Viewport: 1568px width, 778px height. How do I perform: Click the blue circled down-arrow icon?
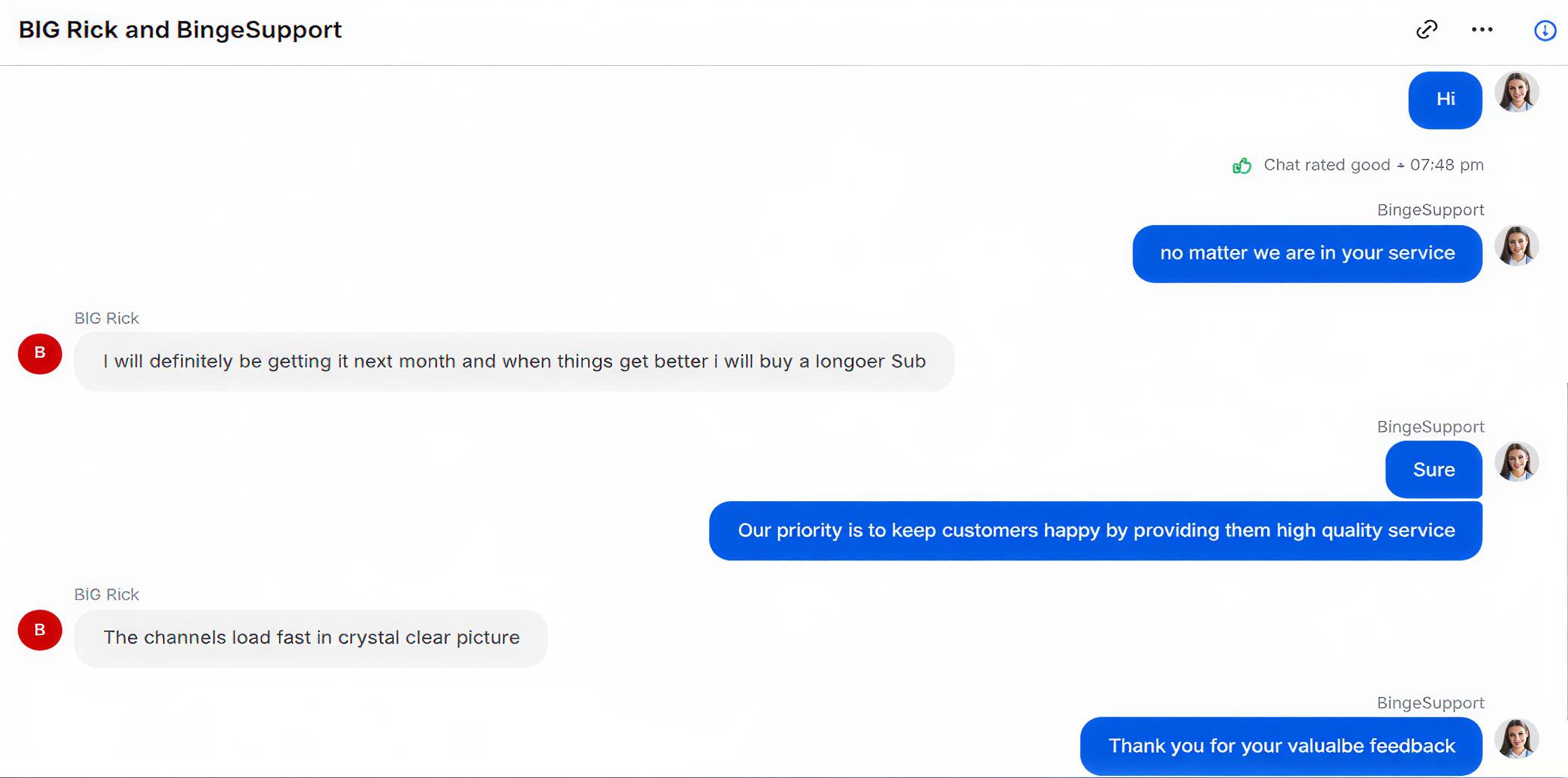pyautogui.click(x=1545, y=31)
